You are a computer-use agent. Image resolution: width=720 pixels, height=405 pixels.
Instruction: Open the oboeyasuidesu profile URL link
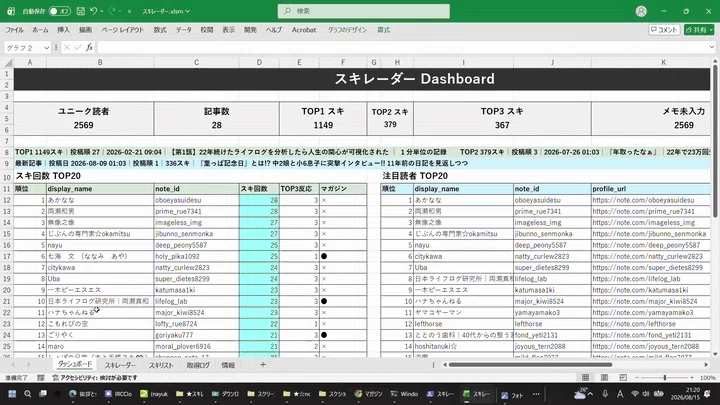coord(643,200)
